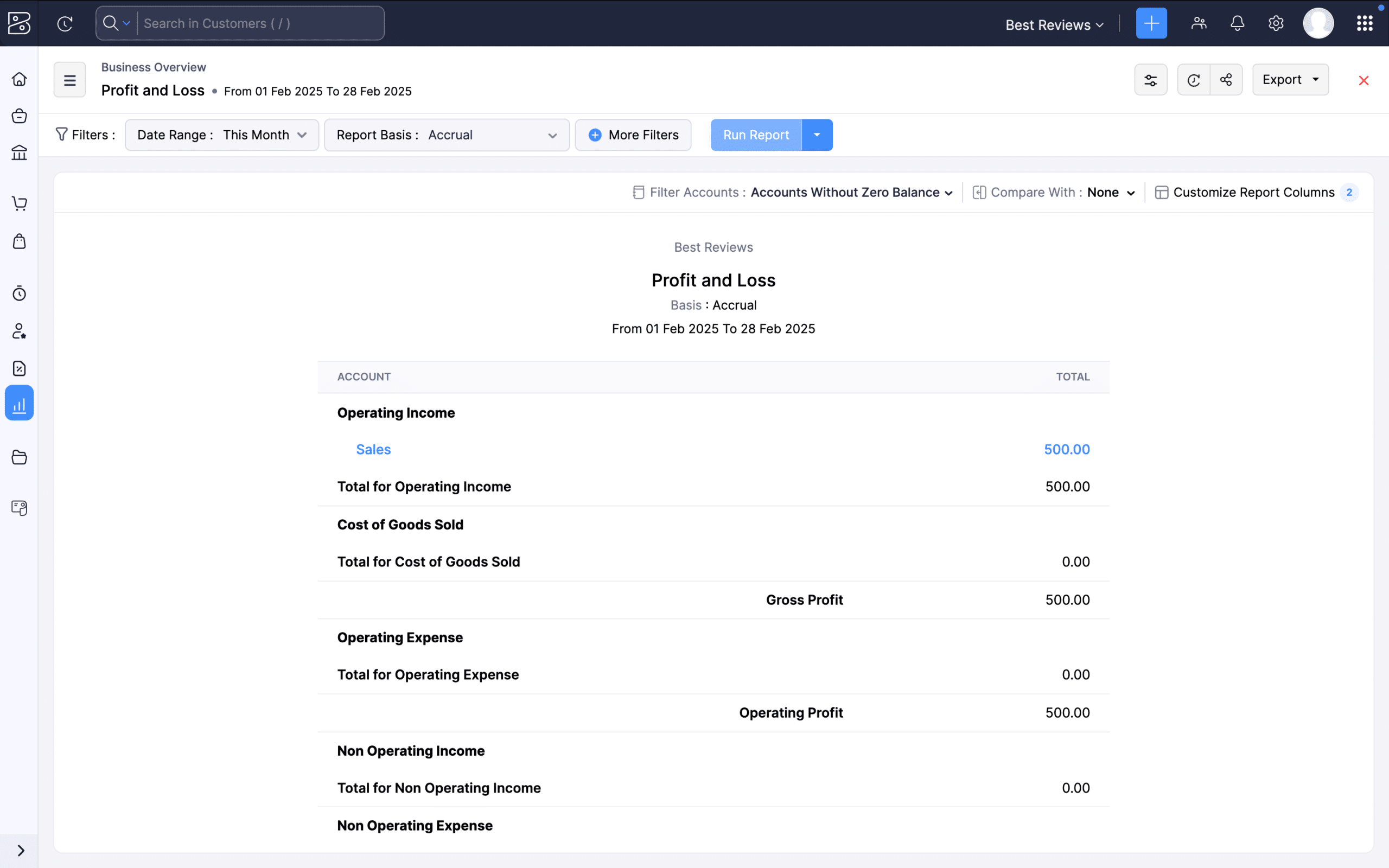Open the Reports chart icon in sidebar

[19, 403]
